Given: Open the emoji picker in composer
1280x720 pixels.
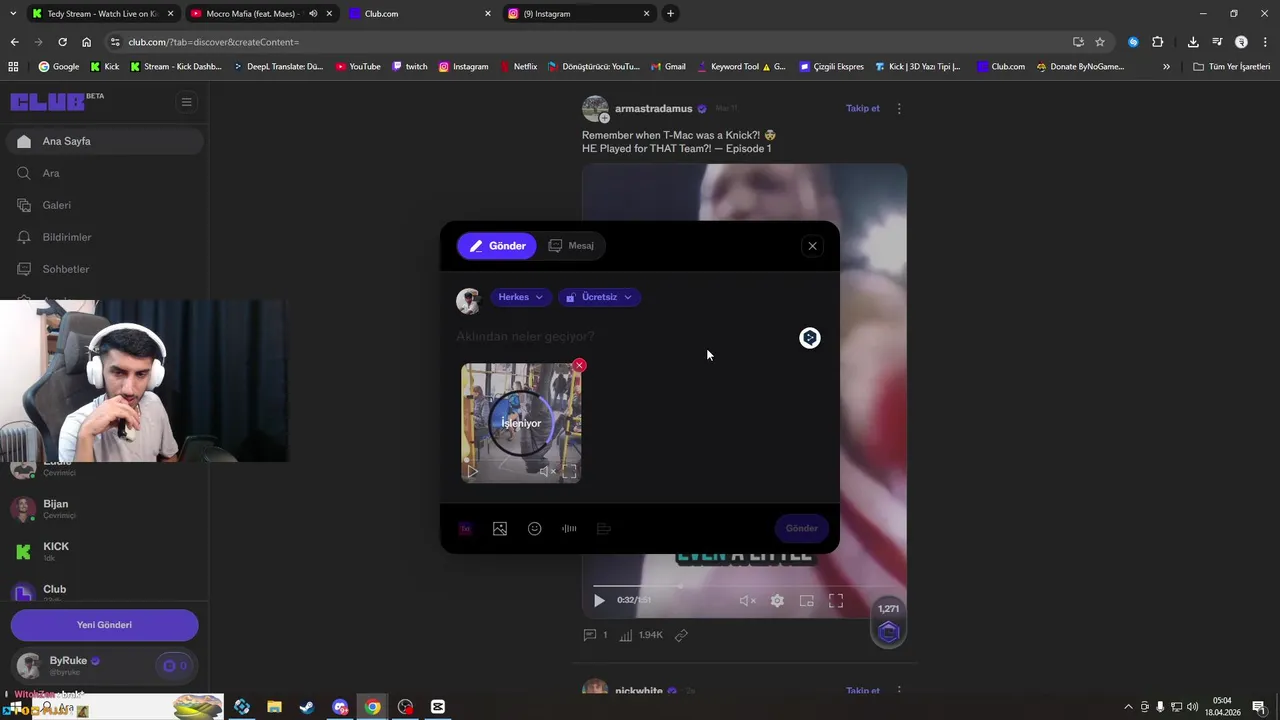Looking at the screenshot, I should tap(535, 529).
